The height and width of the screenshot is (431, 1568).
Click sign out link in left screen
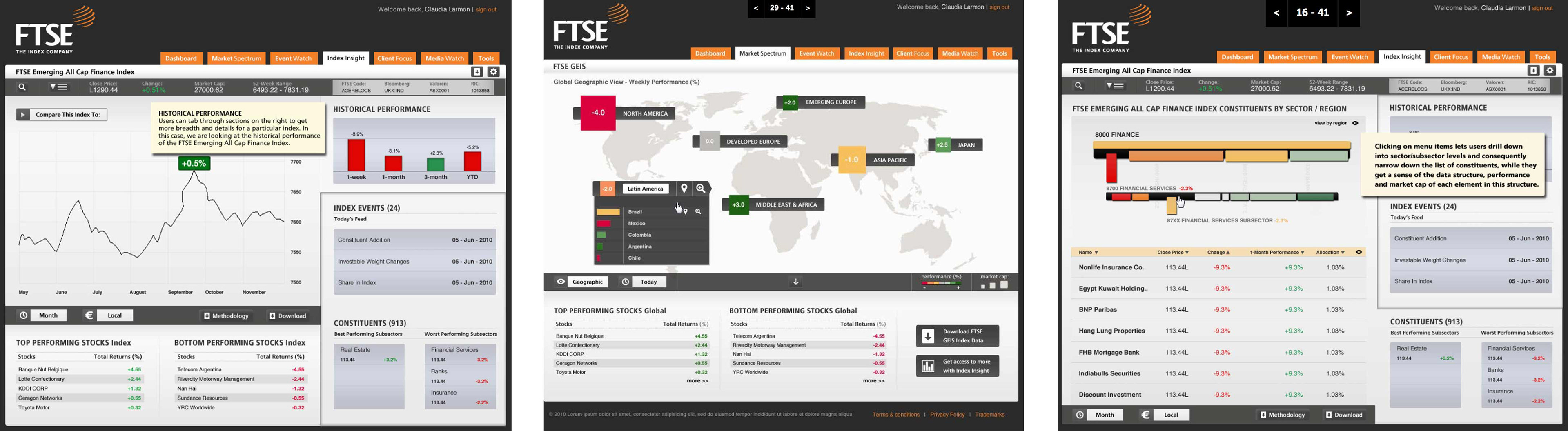pyautogui.click(x=486, y=9)
